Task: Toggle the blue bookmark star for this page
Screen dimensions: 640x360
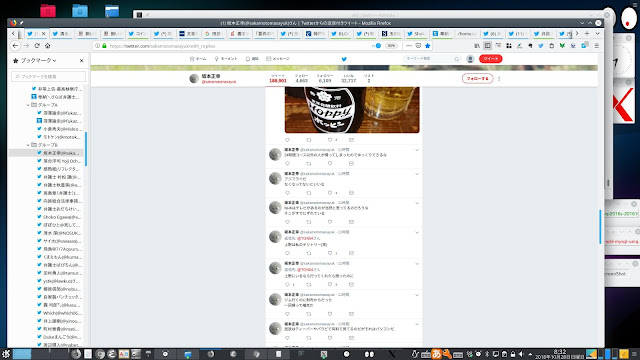Action: (427, 46)
